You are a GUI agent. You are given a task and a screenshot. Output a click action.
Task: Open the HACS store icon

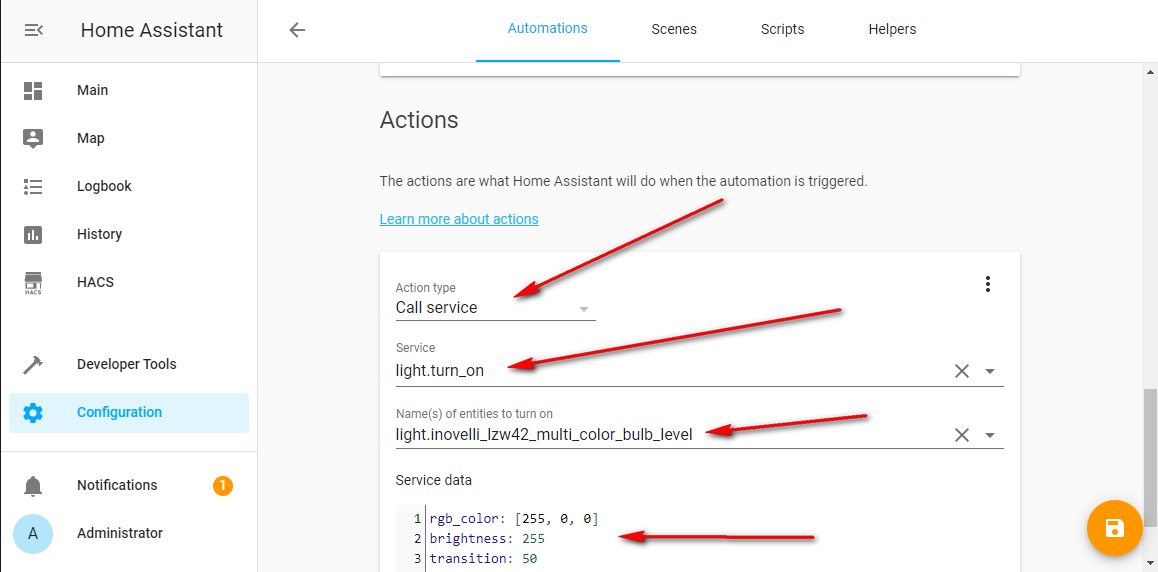pos(33,283)
